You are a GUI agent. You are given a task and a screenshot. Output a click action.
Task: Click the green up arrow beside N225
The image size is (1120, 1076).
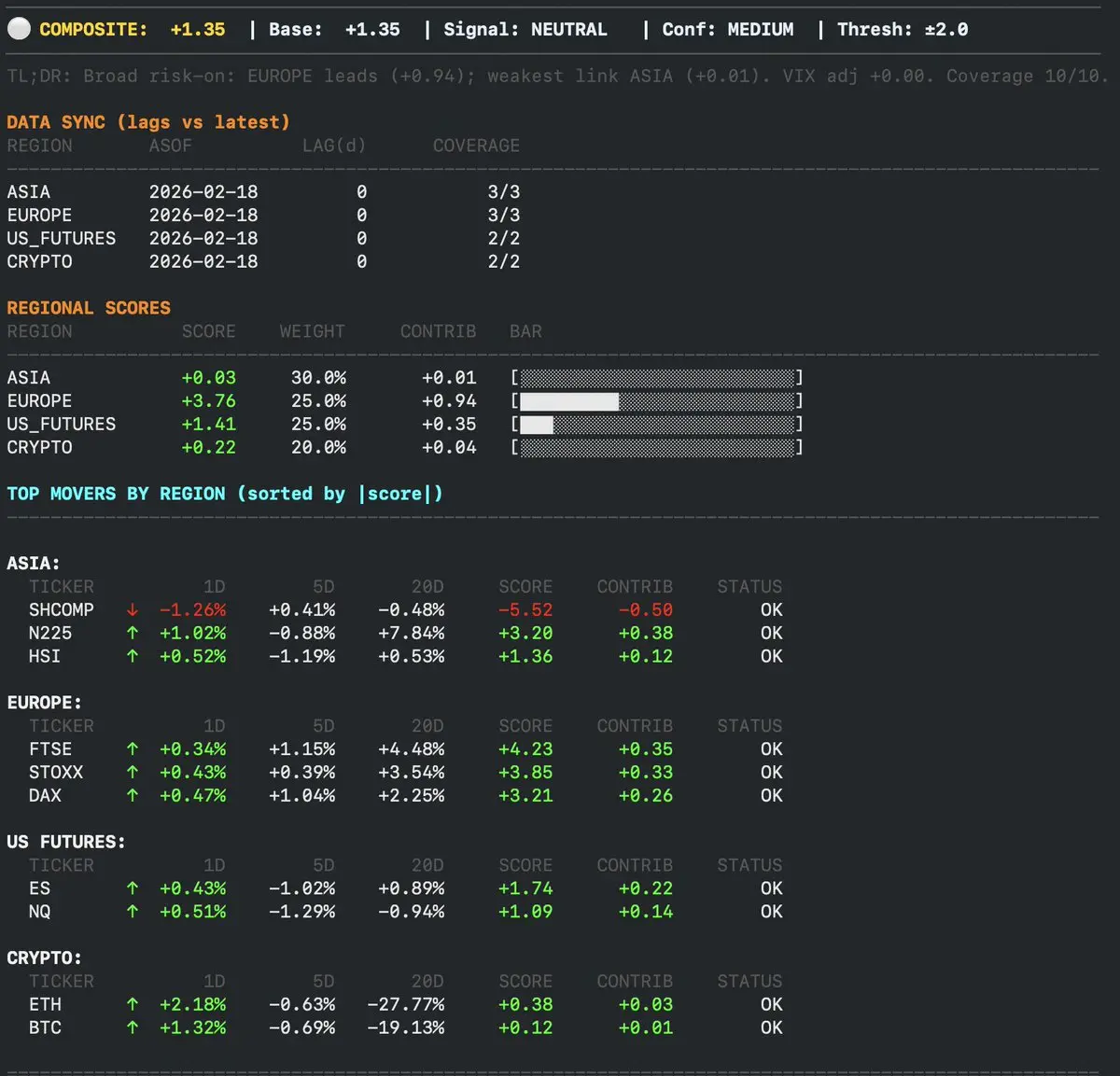(133, 634)
